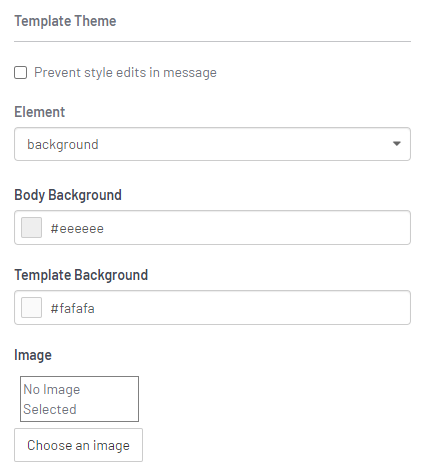Viewport: 425px width, 473px height.
Task: Focus the Body Background input's empty right area
Action: [x=257, y=227]
